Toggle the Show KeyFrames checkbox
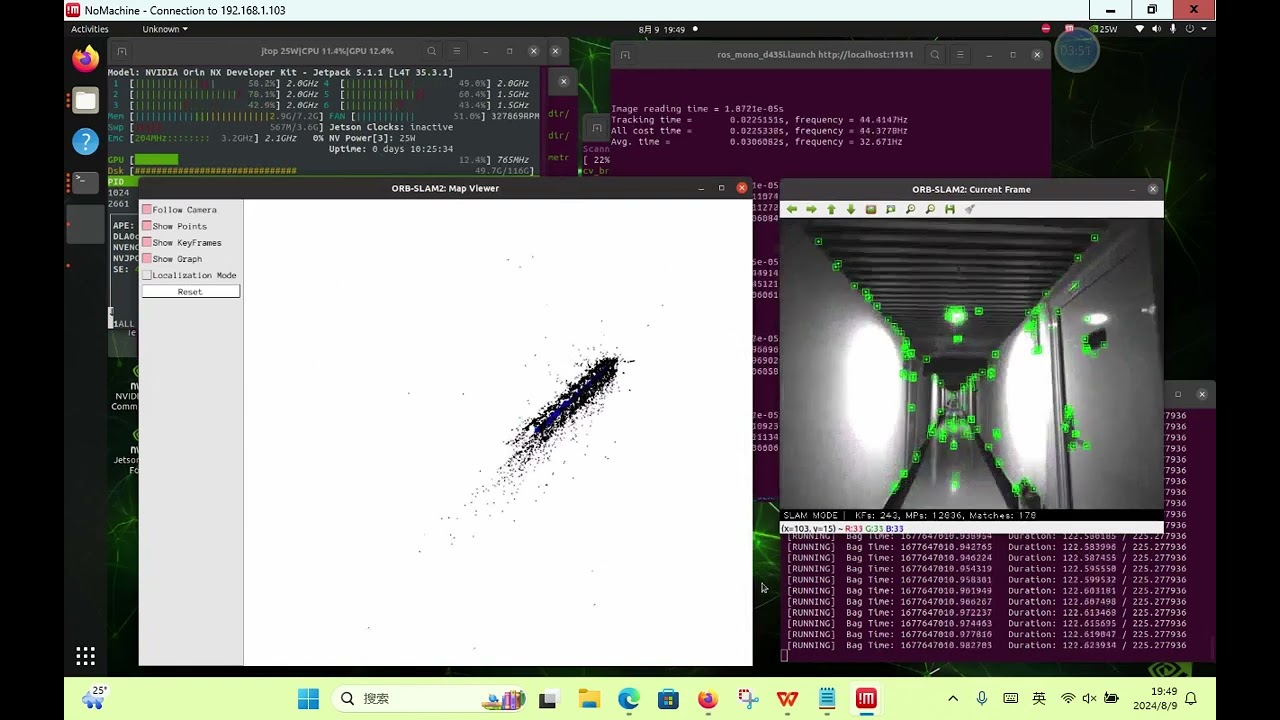The height and width of the screenshot is (720, 1280). coord(147,243)
